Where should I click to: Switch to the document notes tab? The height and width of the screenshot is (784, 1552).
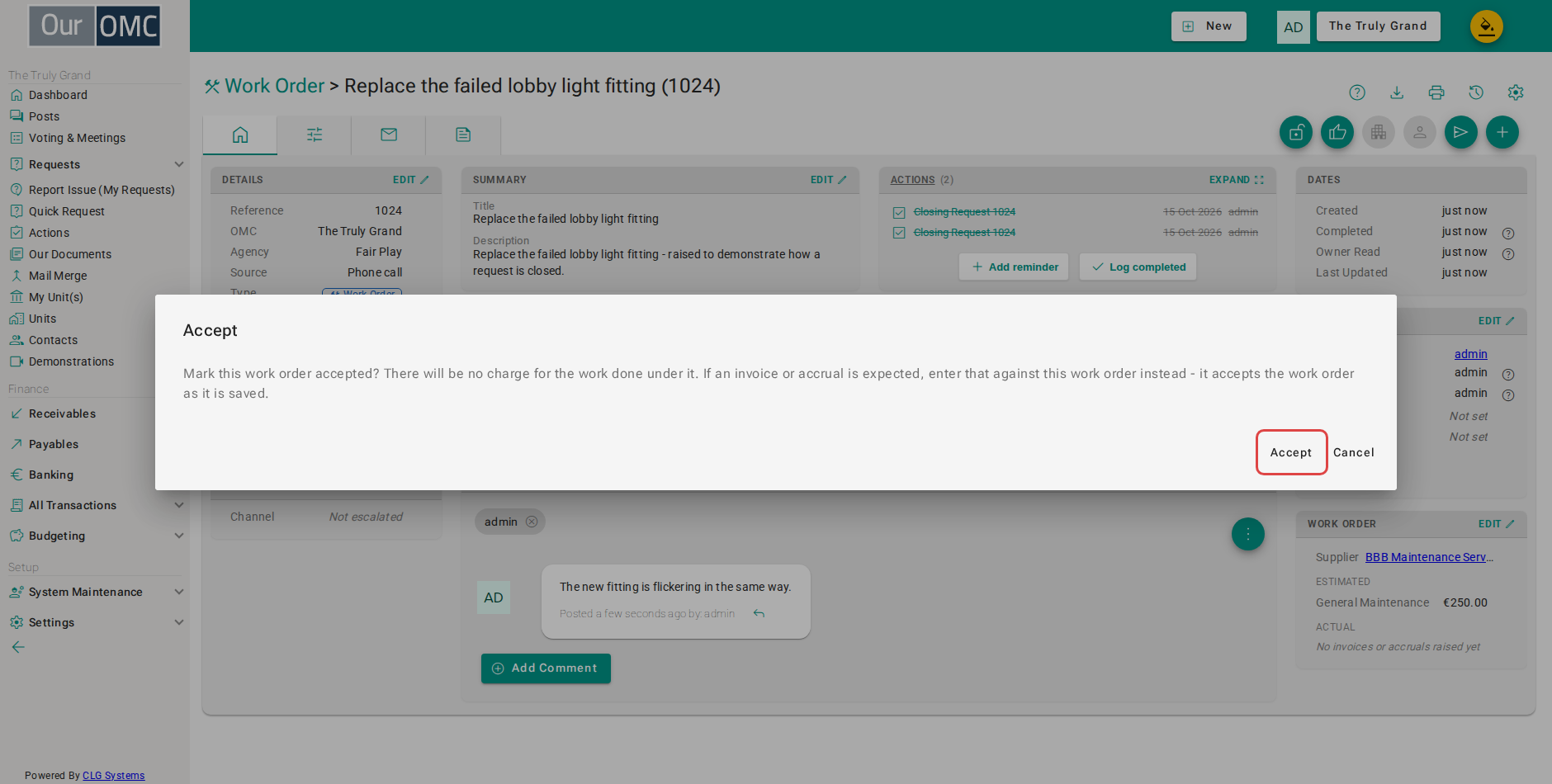463,135
